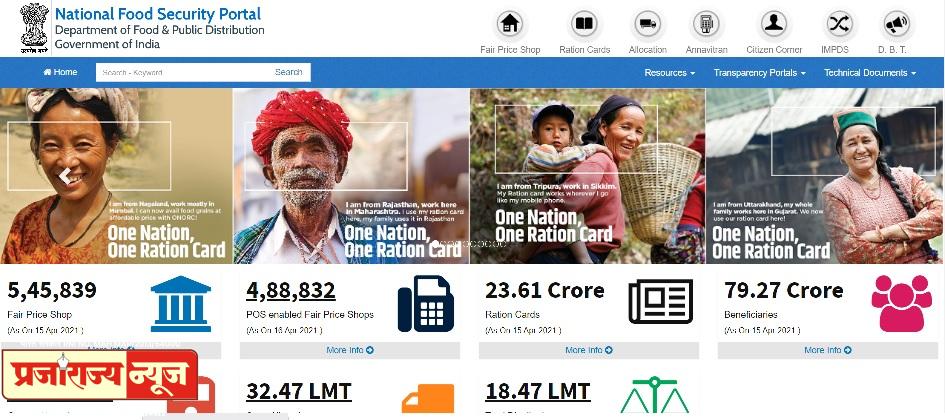Go to previous carousel slide arrow
This screenshot has width=945, height=420.
point(64,176)
